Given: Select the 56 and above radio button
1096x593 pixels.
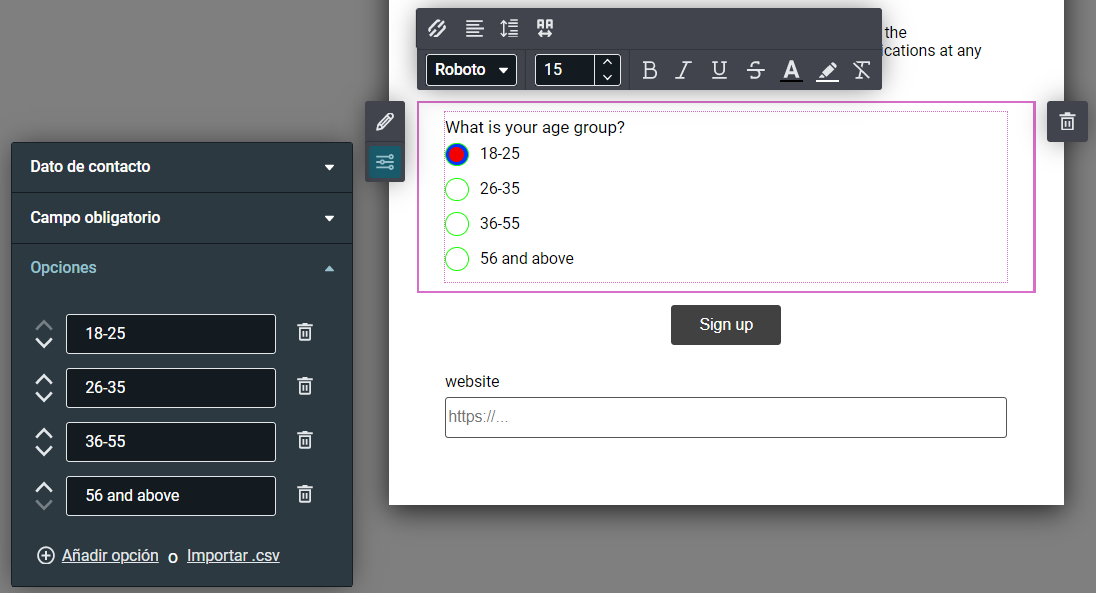Looking at the screenshot, I should (x=457, y=259).
